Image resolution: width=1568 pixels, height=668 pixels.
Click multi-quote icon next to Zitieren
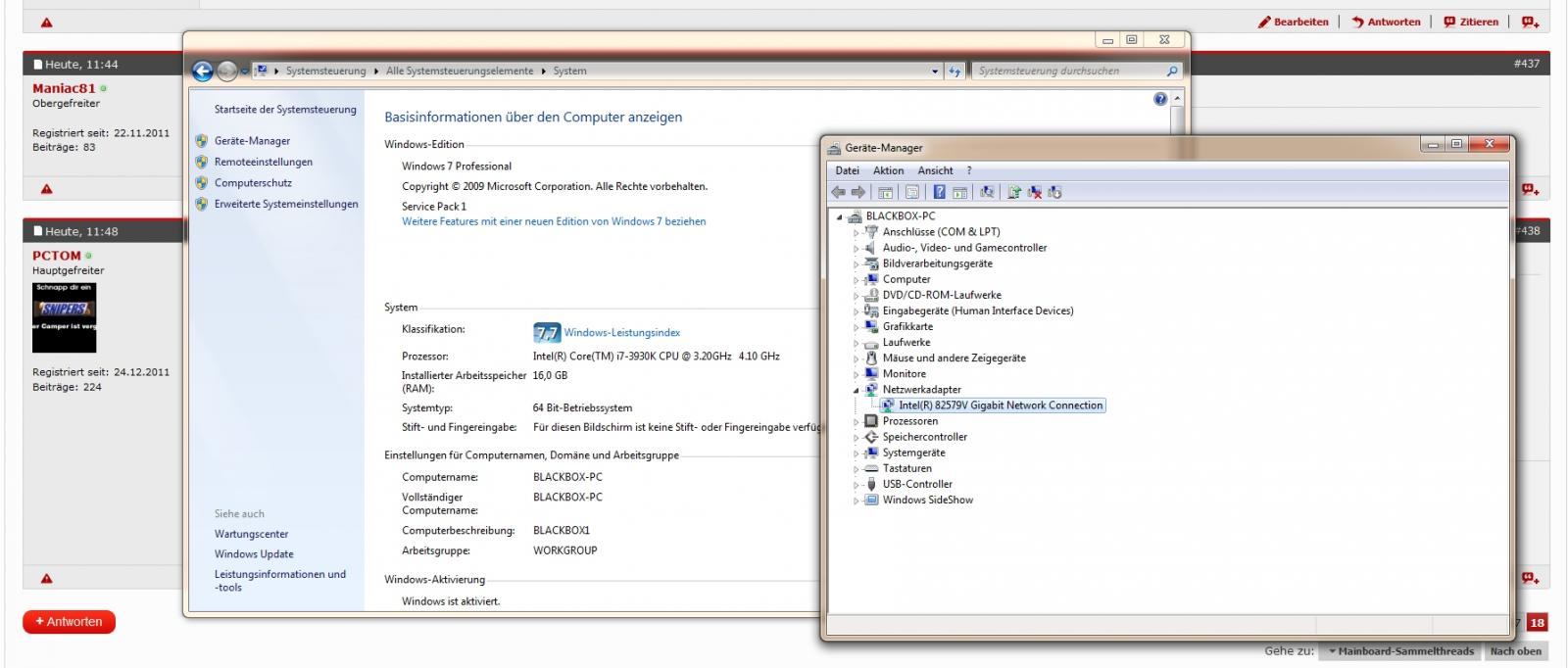point(1530,22)
